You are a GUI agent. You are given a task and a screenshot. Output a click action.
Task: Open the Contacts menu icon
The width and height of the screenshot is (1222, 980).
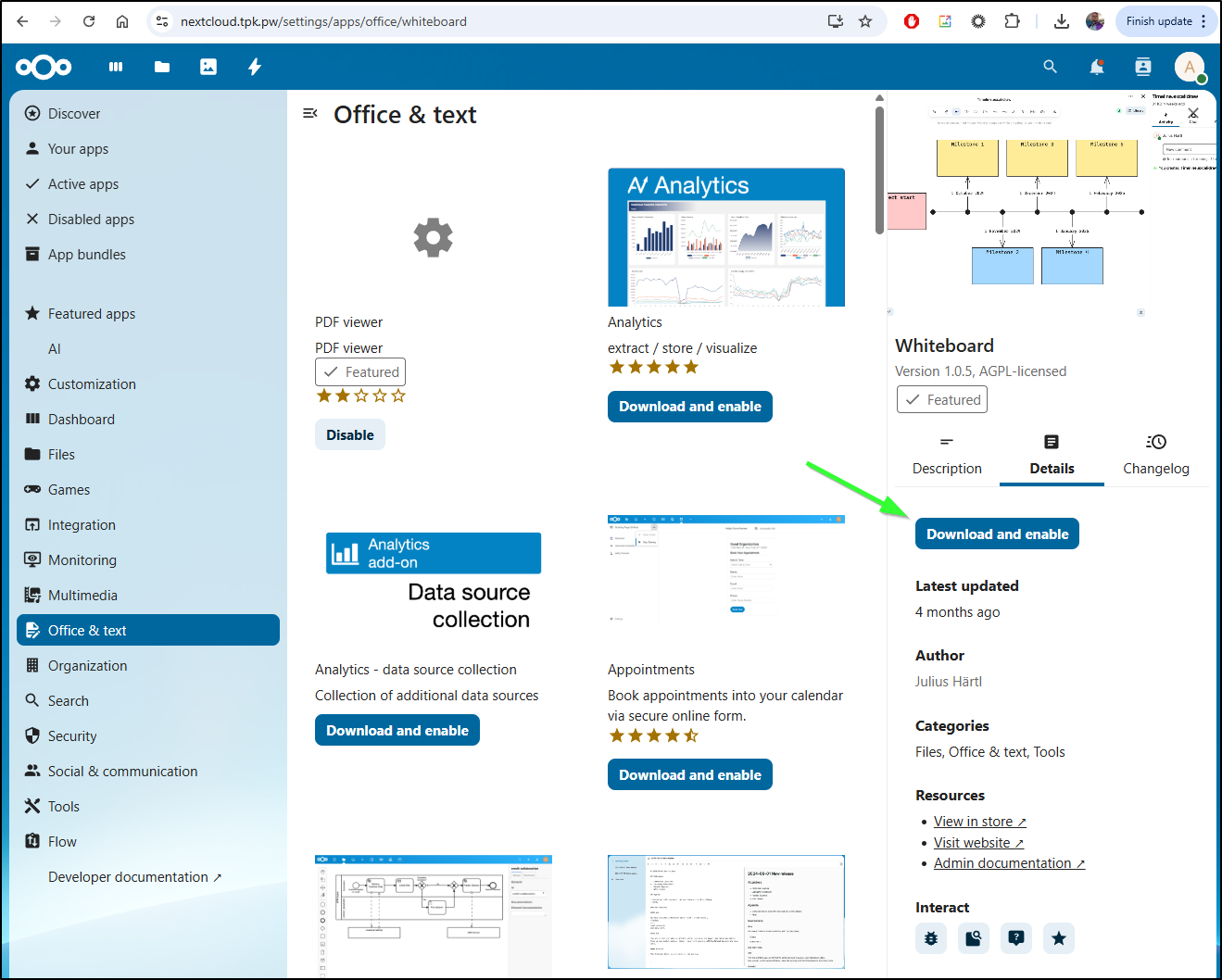click(1143, 67)
